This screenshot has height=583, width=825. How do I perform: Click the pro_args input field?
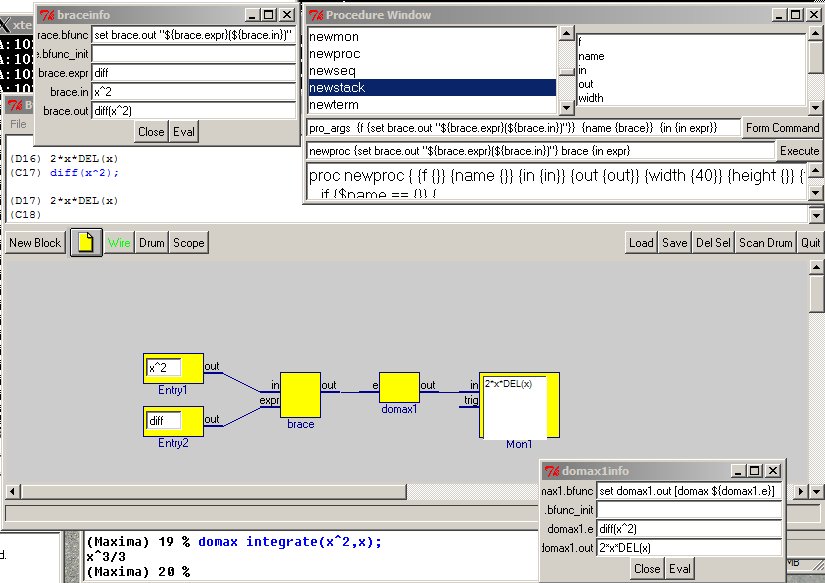[524, 128]
